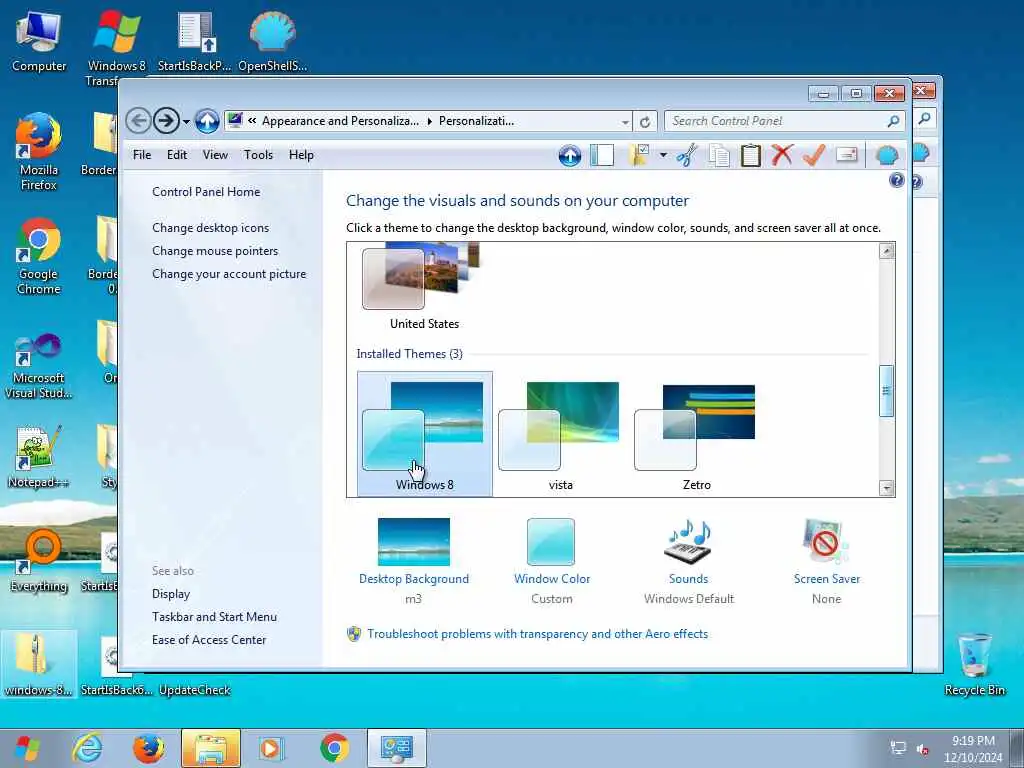Click the Back navigation arrow
Image resolution: width=1024 pixels, height=768 pixels.
138,121
